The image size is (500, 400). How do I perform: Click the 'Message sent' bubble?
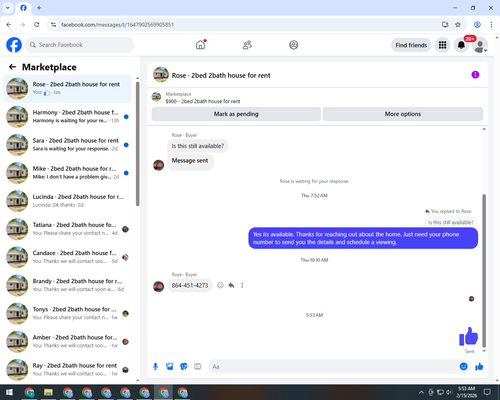click(x=190, y=161)
